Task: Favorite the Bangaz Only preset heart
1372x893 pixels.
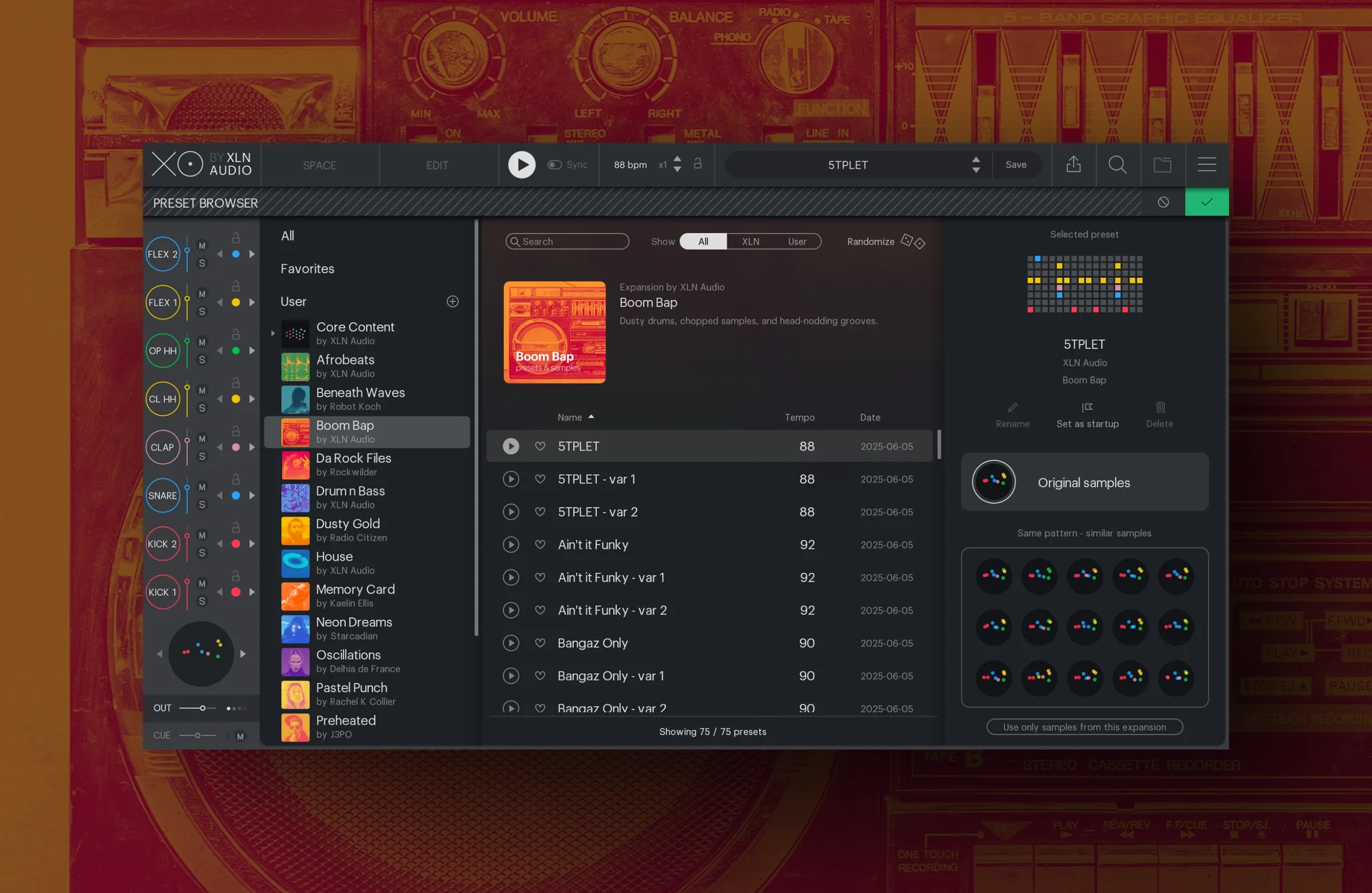Action: point(540,643)
